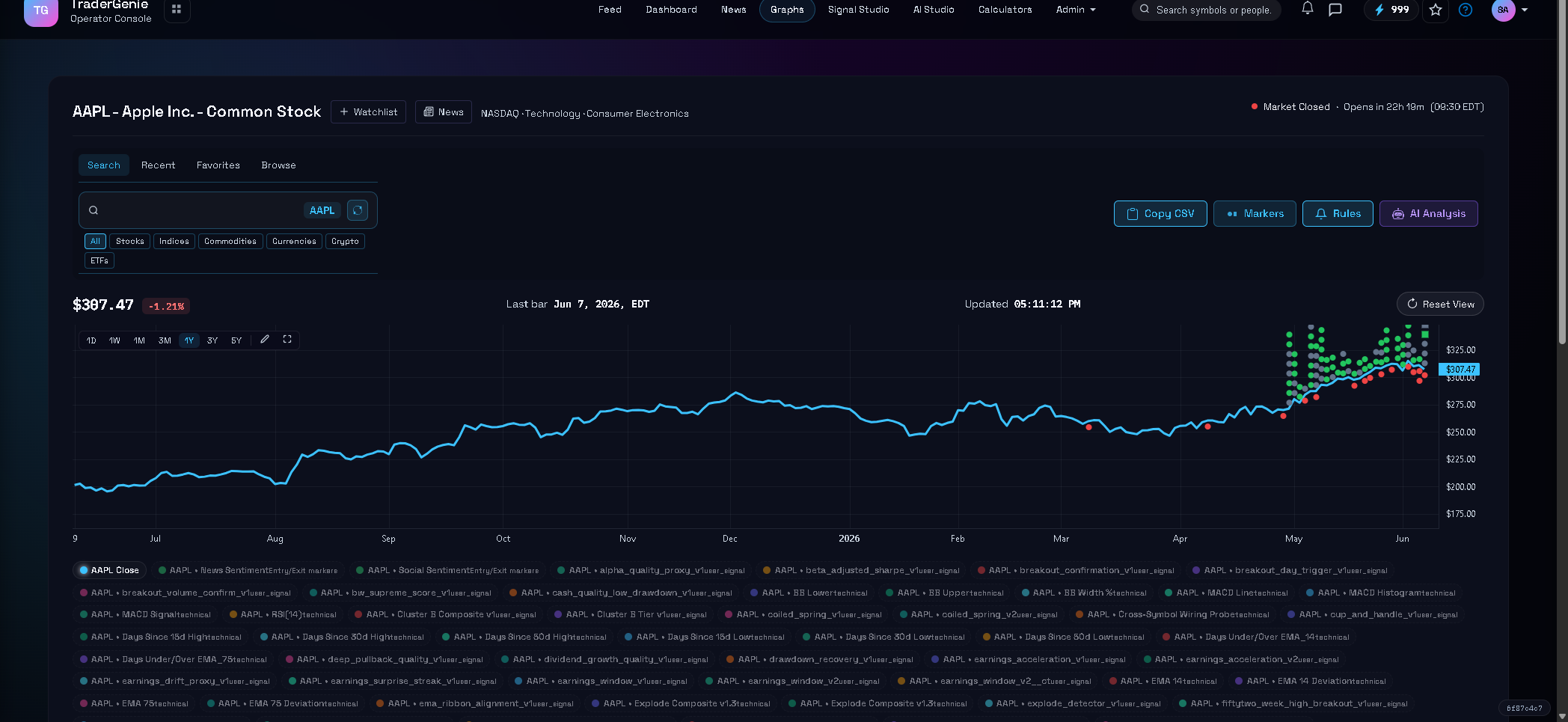Filter by Currencies category
Viewport: 1568px width, 722px height.
[294, 242]
